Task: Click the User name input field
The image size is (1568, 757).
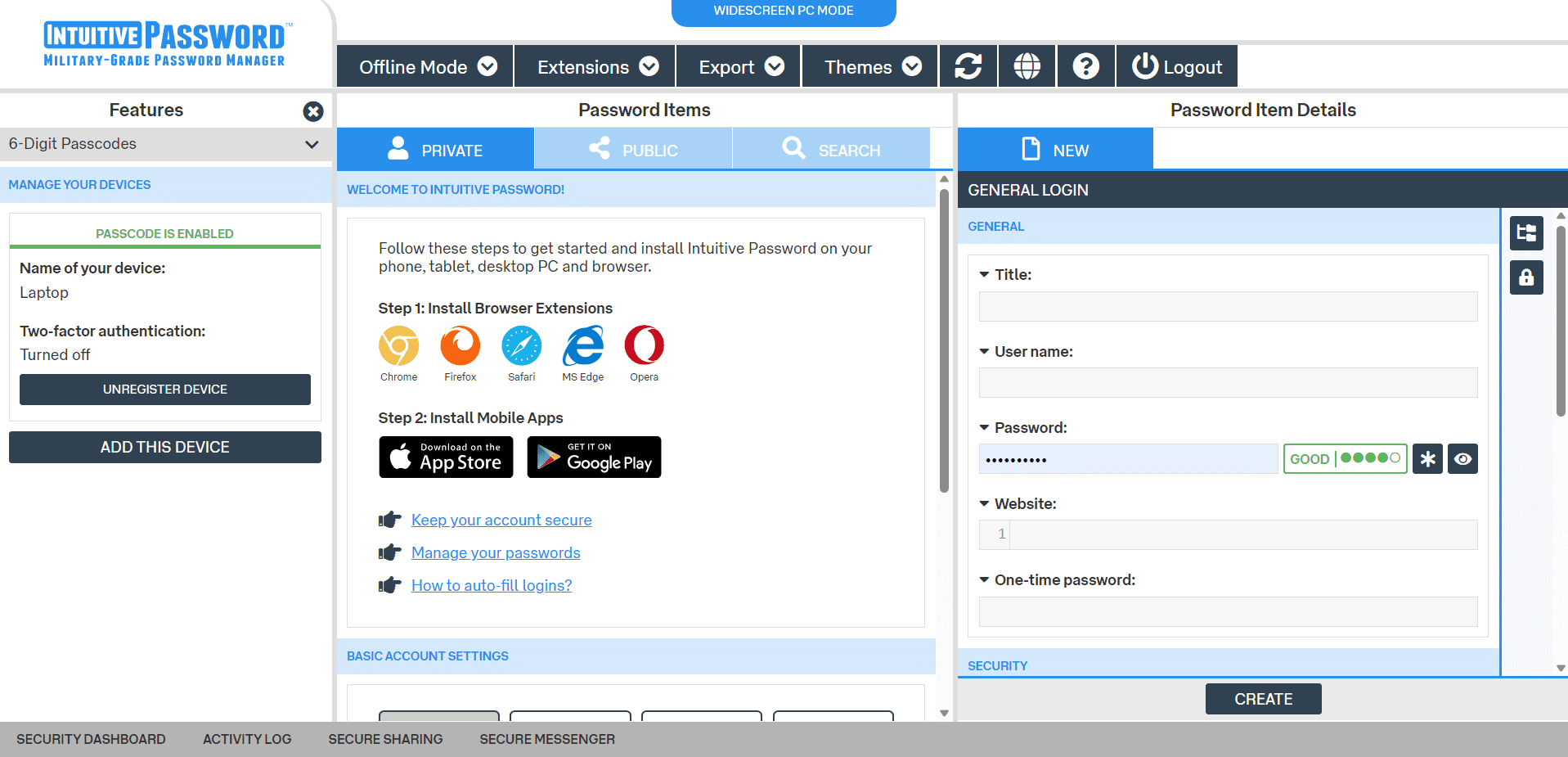Action: coord(1229,383)
